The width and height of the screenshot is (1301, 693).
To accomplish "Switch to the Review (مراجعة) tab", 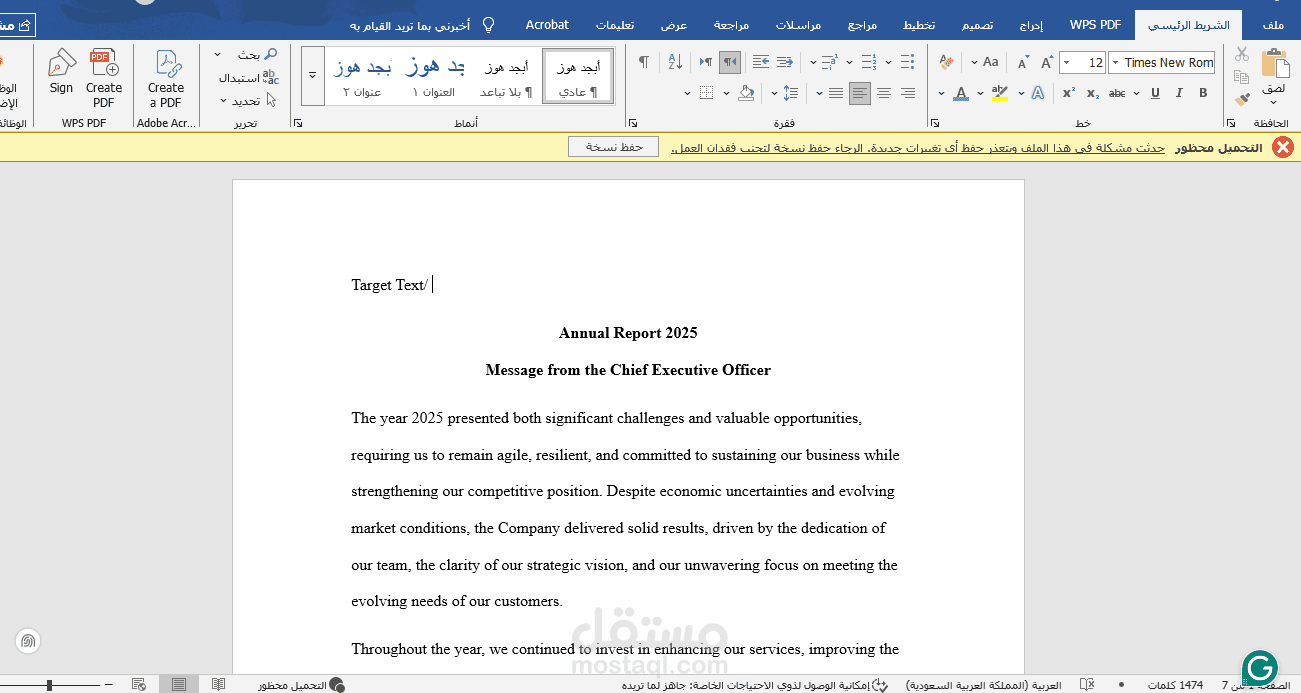I will (x=731, y=25).
